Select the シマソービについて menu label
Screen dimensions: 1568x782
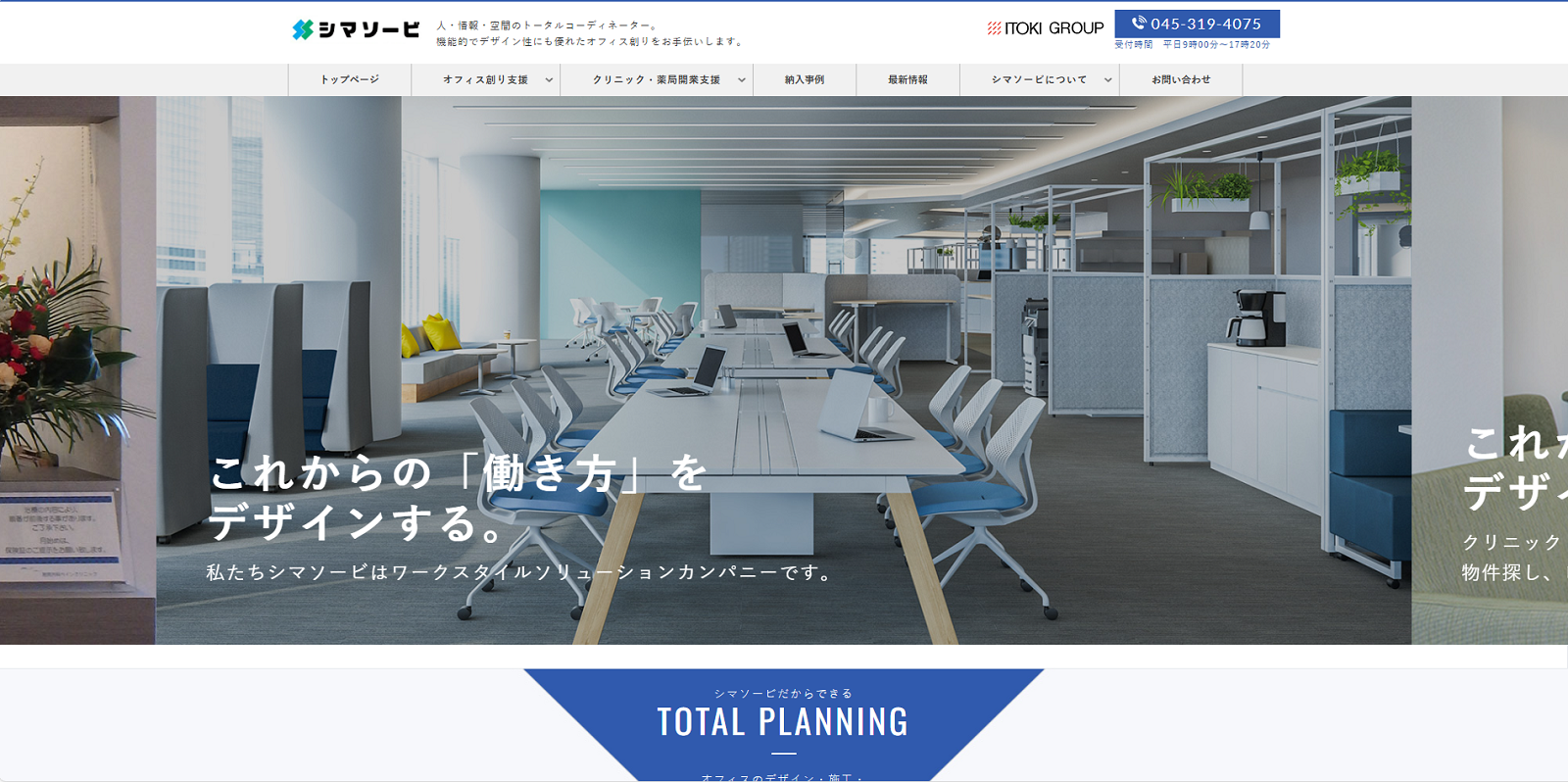1039,80
